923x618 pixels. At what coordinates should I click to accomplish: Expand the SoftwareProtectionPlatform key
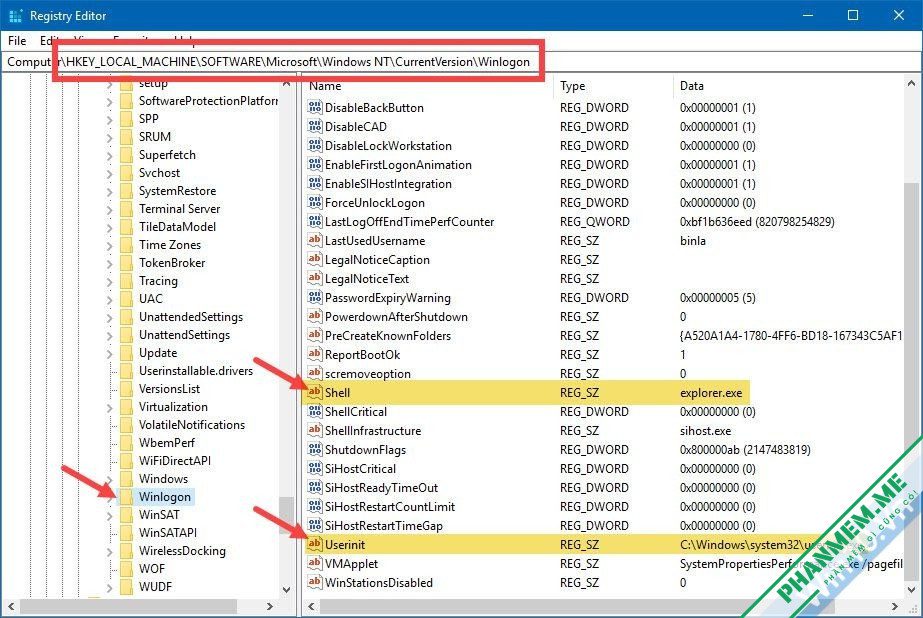click(109, 101)
